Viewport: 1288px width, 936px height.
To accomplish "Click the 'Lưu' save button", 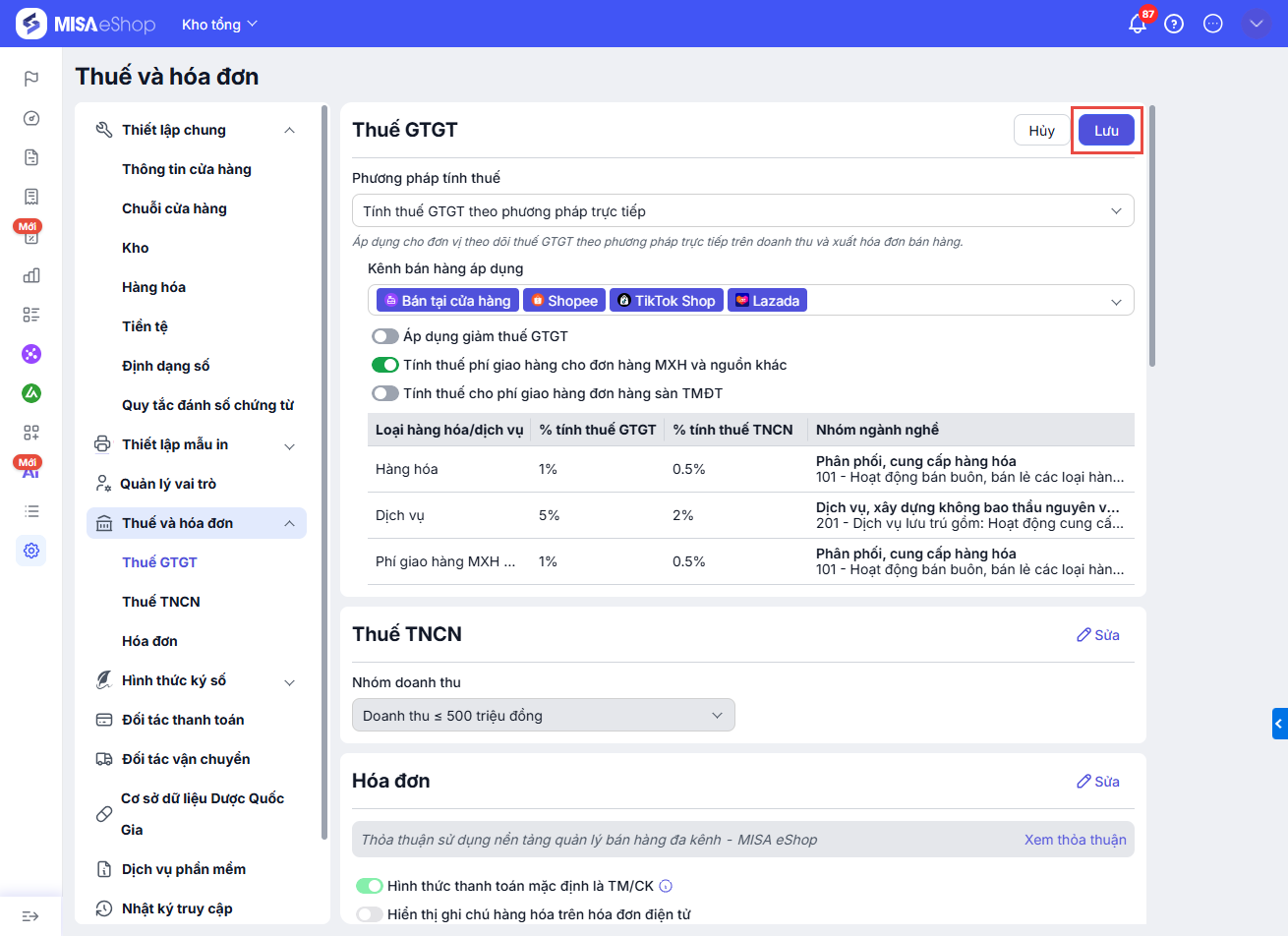I will click(x=1106, y=131).
